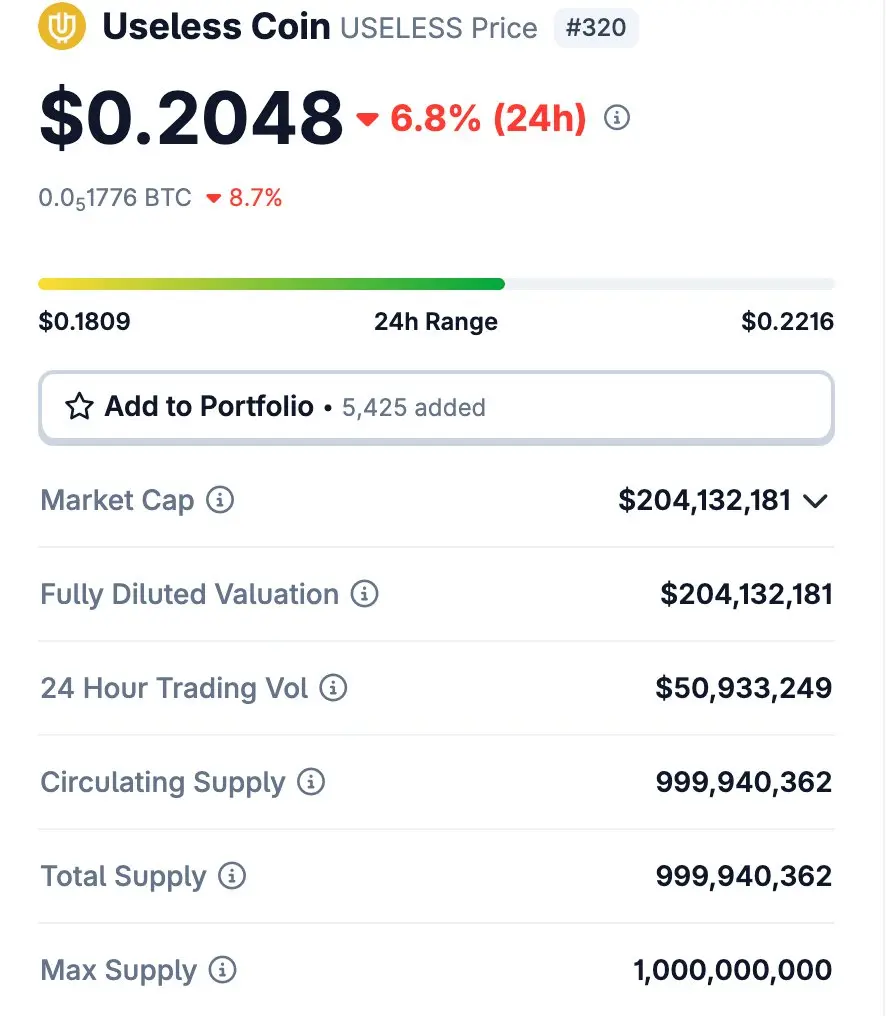
Task: Click the Total Supply info icon
Action: pos(231,876)
